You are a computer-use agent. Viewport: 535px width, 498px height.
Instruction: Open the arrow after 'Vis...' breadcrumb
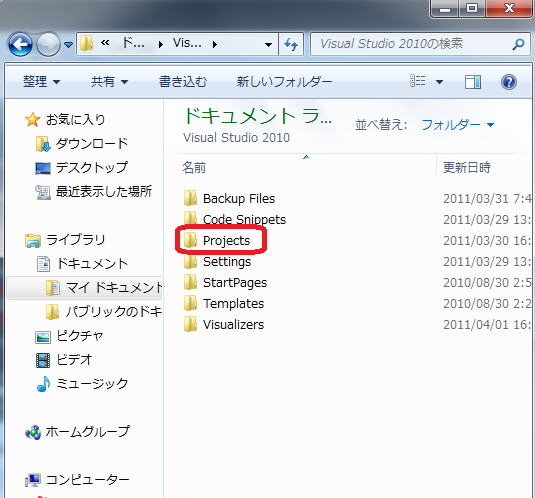[x=215, y=44]
